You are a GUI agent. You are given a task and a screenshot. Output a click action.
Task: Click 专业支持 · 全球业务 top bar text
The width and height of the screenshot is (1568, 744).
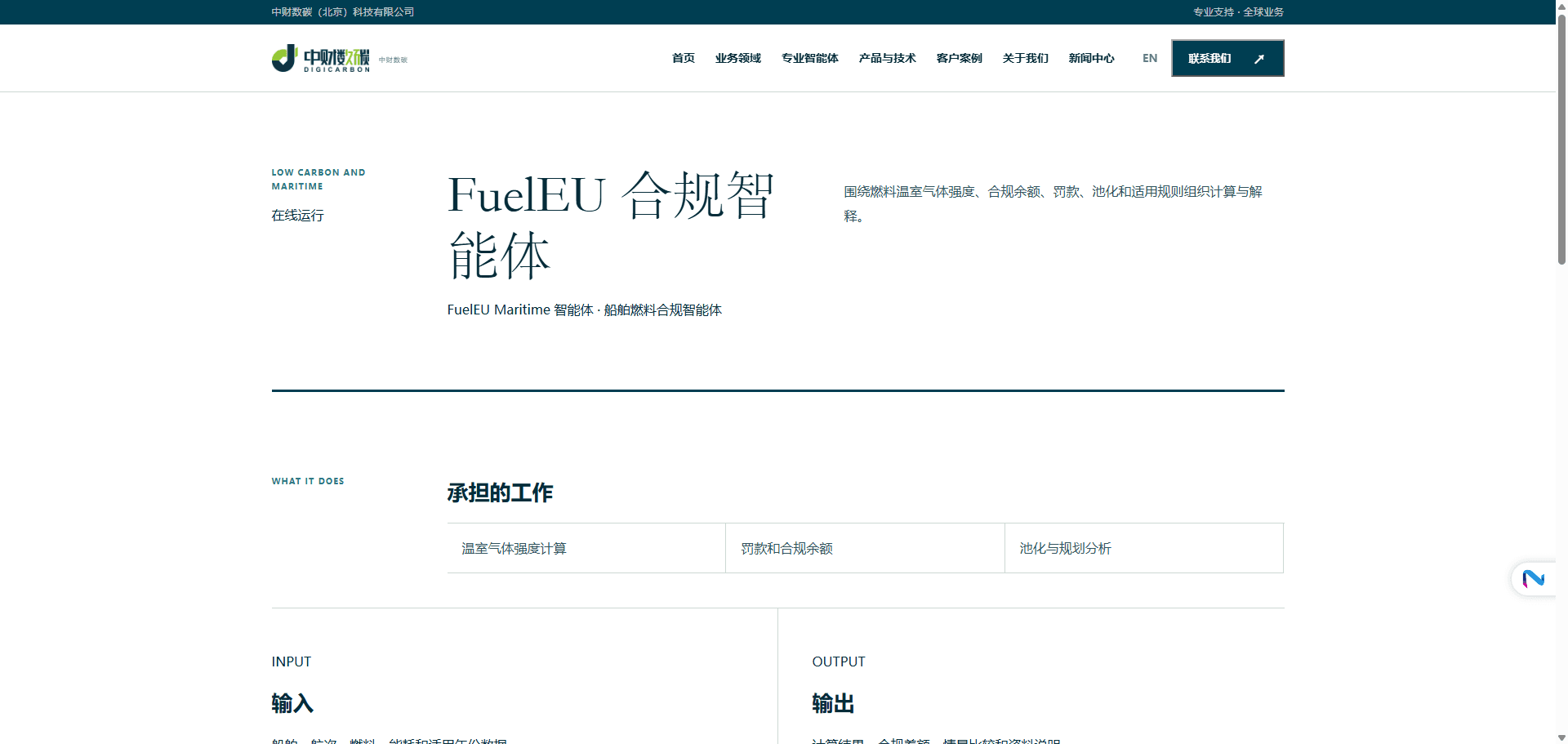tap(1238, 12)
